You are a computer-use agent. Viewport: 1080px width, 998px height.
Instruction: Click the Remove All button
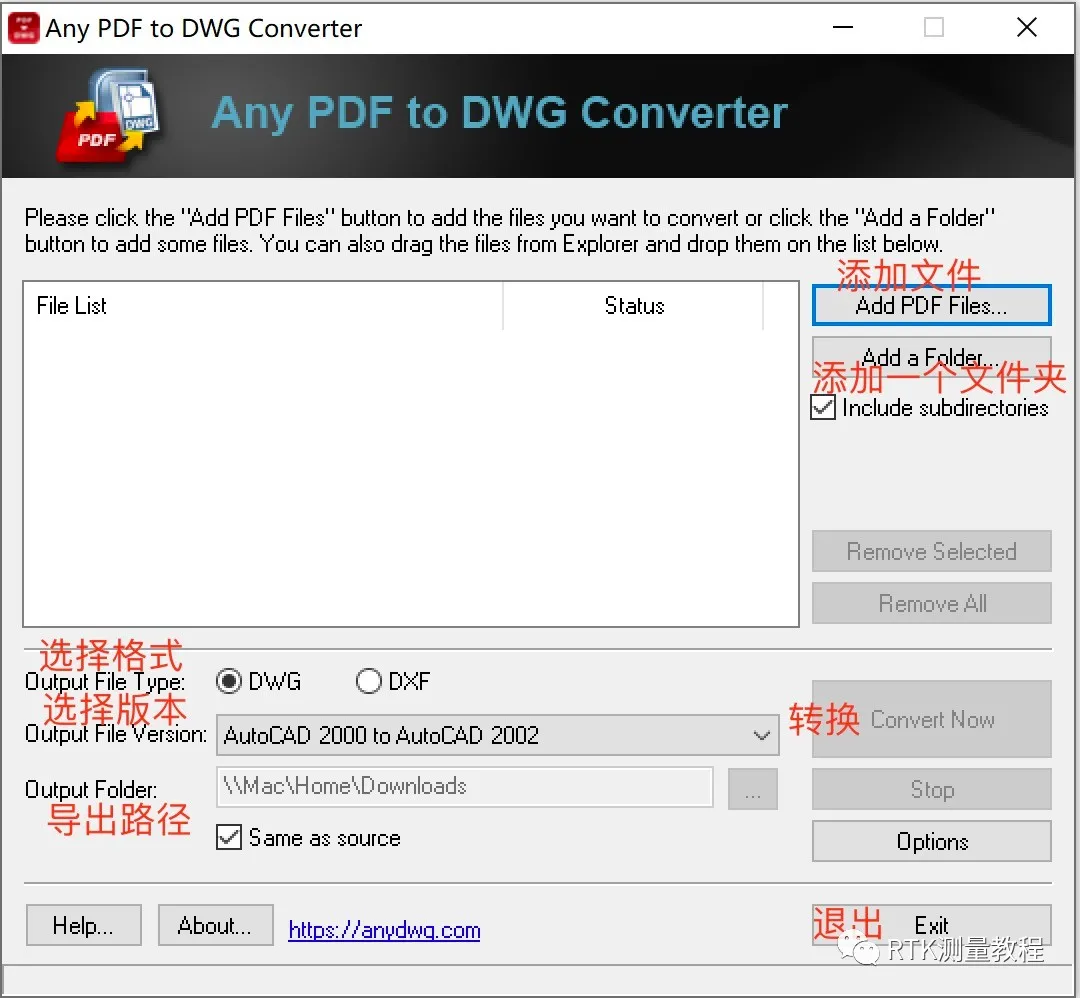[x=931, y=603]
